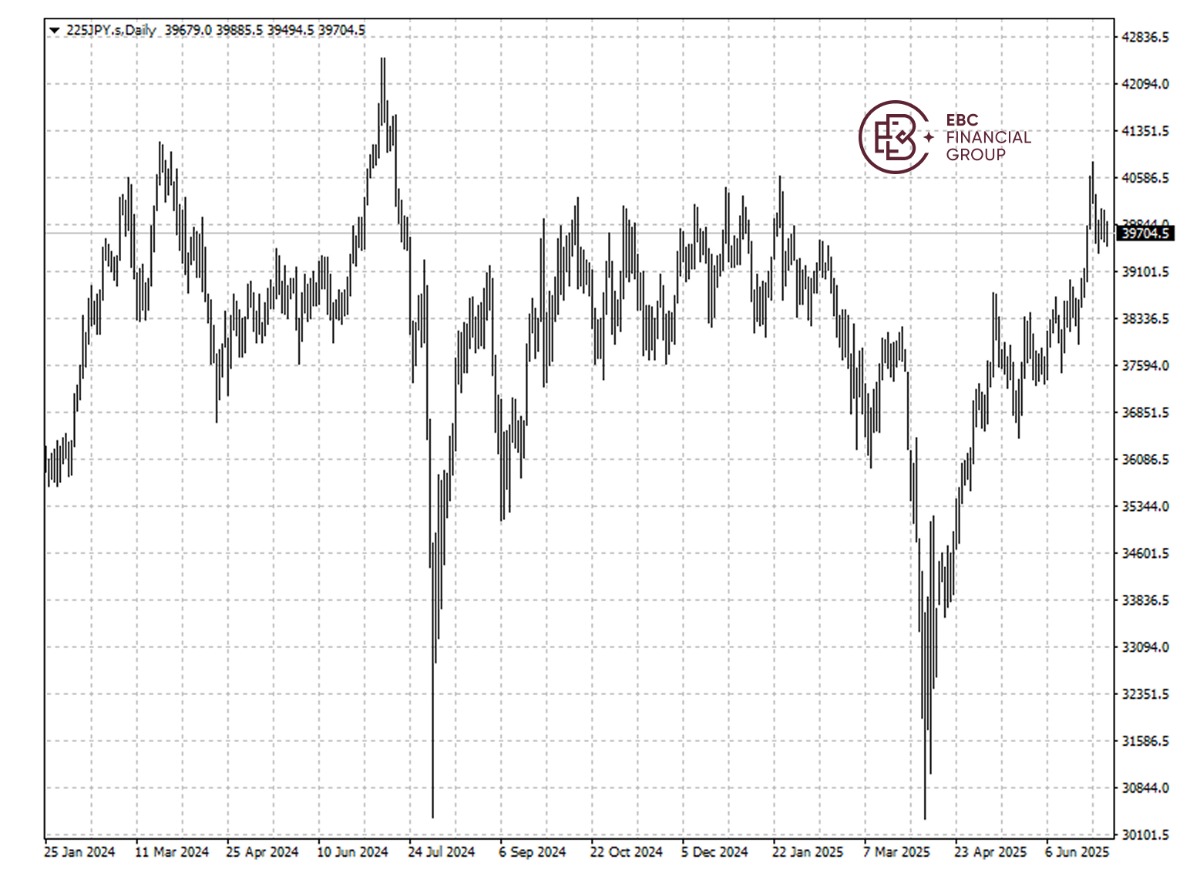Click the black current-price tag on the price axis
Image resolution: width=1200 pixels, height=883 pixels.
click(x=1146, y=233)
